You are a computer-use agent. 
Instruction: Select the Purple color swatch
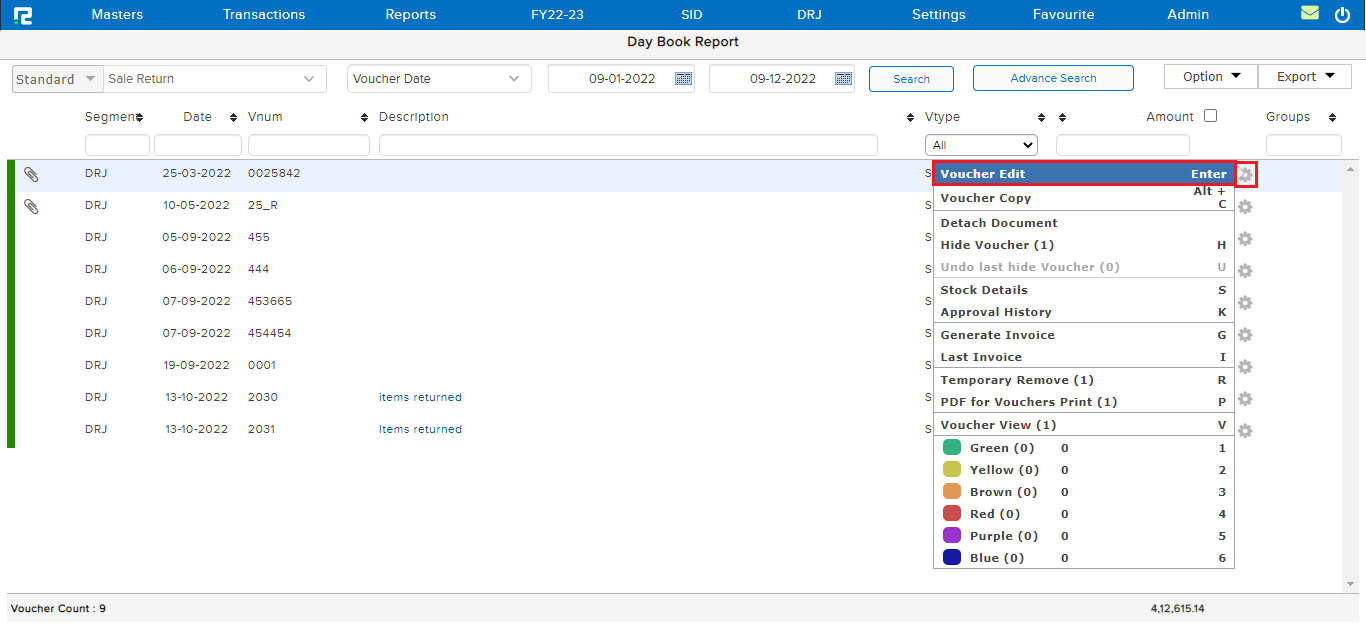[952, 536]
